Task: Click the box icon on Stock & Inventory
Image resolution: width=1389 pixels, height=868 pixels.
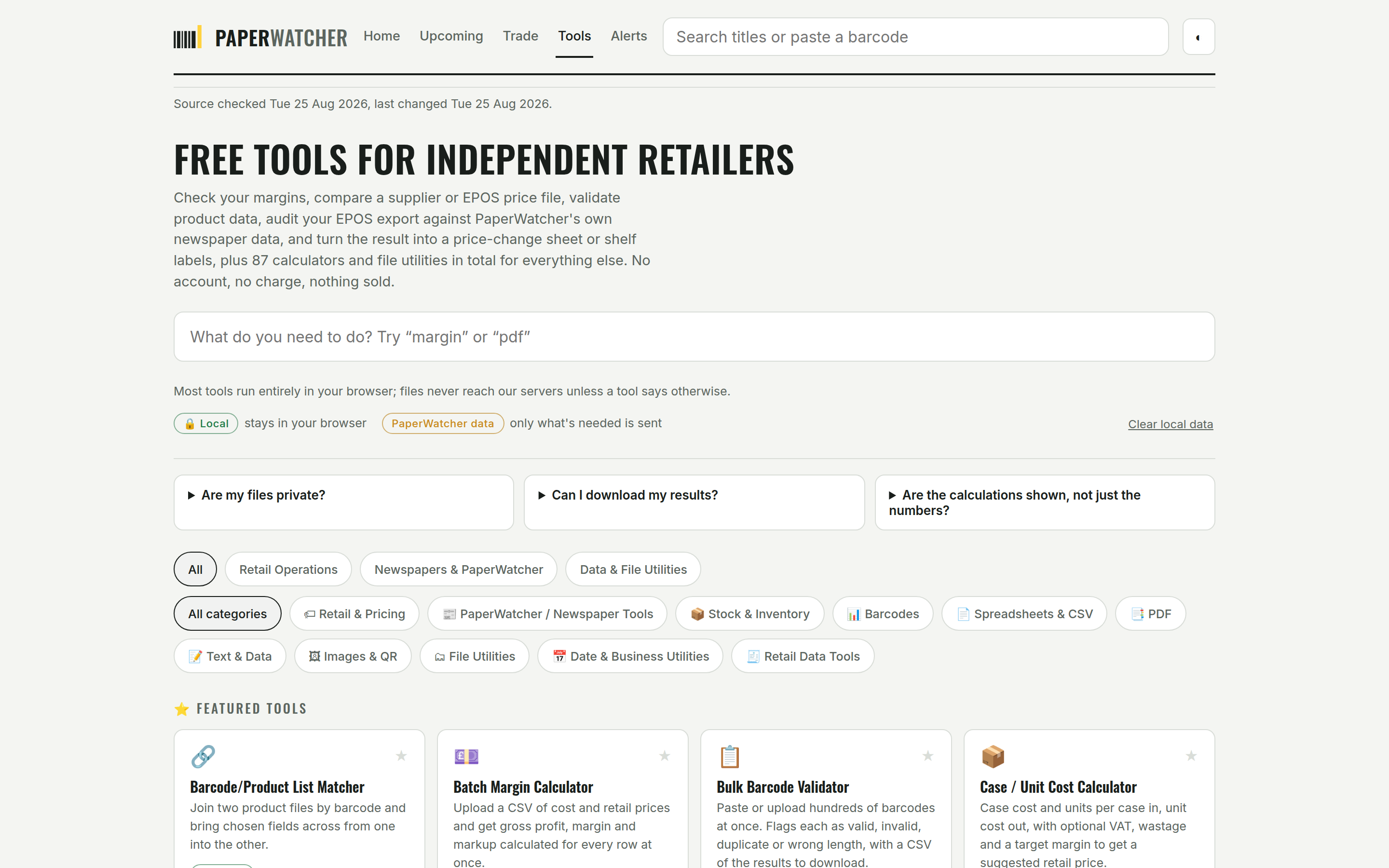Action: pos(697,614)
